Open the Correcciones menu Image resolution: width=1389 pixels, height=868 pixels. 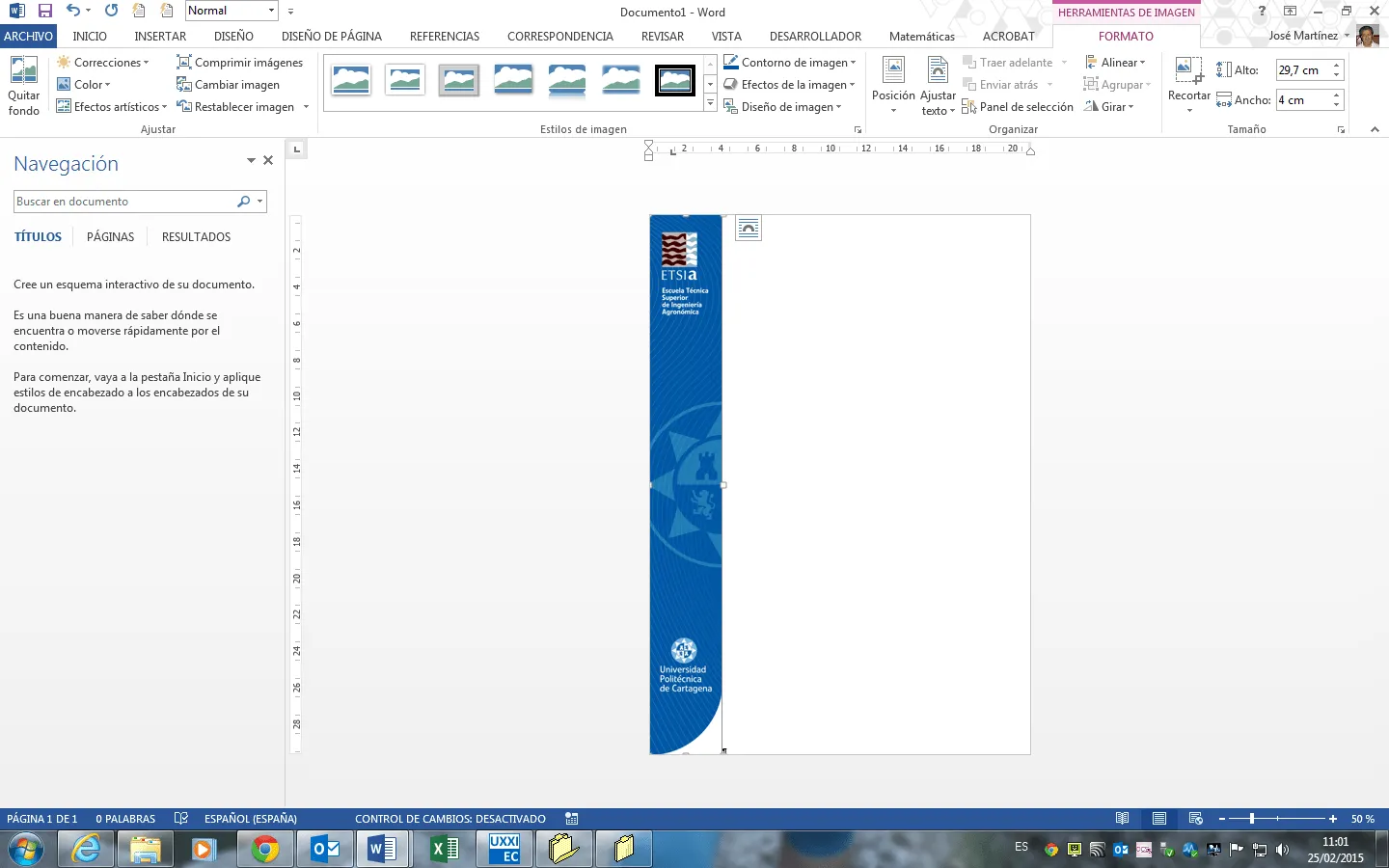pyautogui.click(x=102, y=63)
